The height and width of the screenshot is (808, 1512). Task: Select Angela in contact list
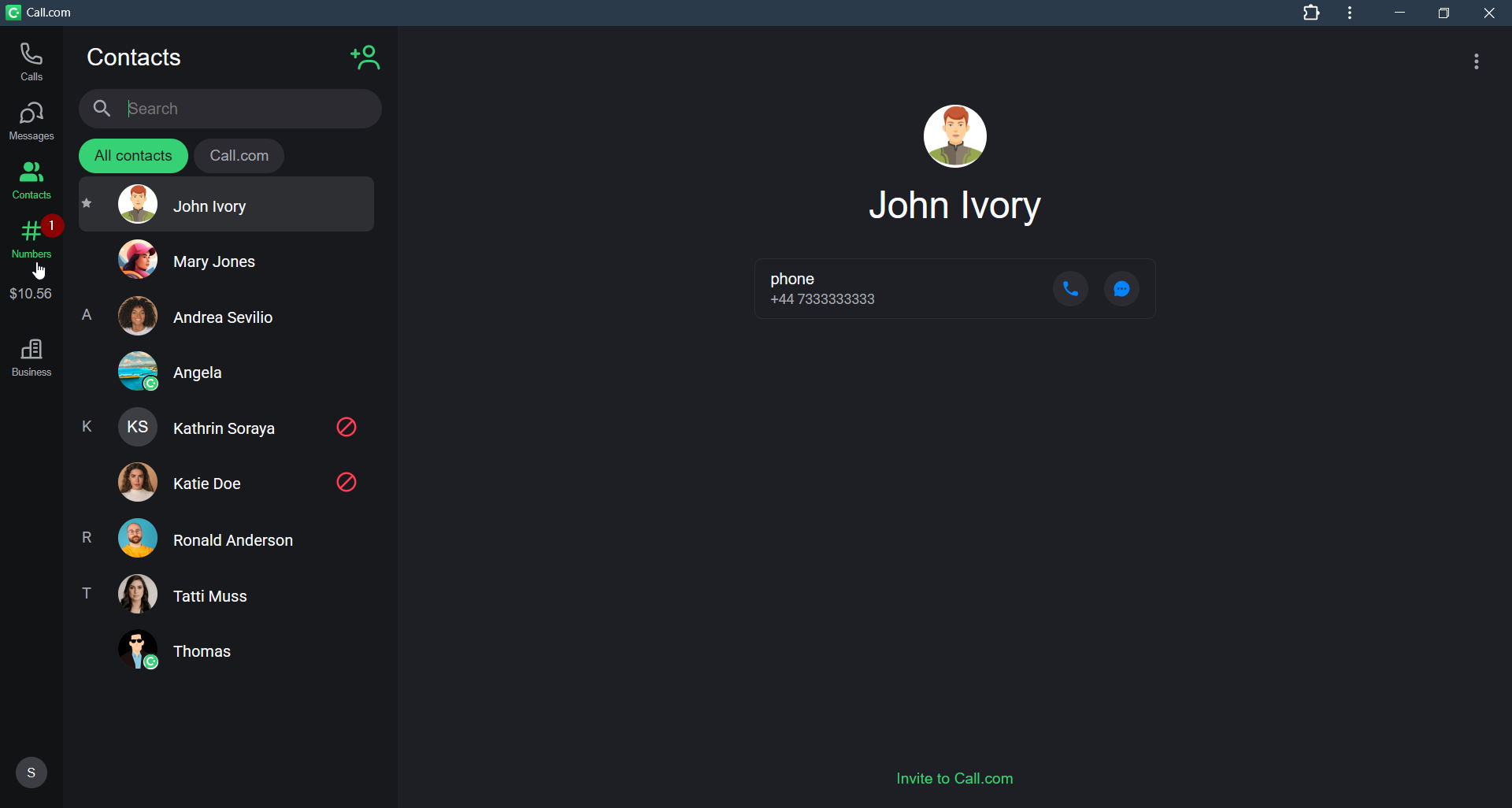[226, 372]
